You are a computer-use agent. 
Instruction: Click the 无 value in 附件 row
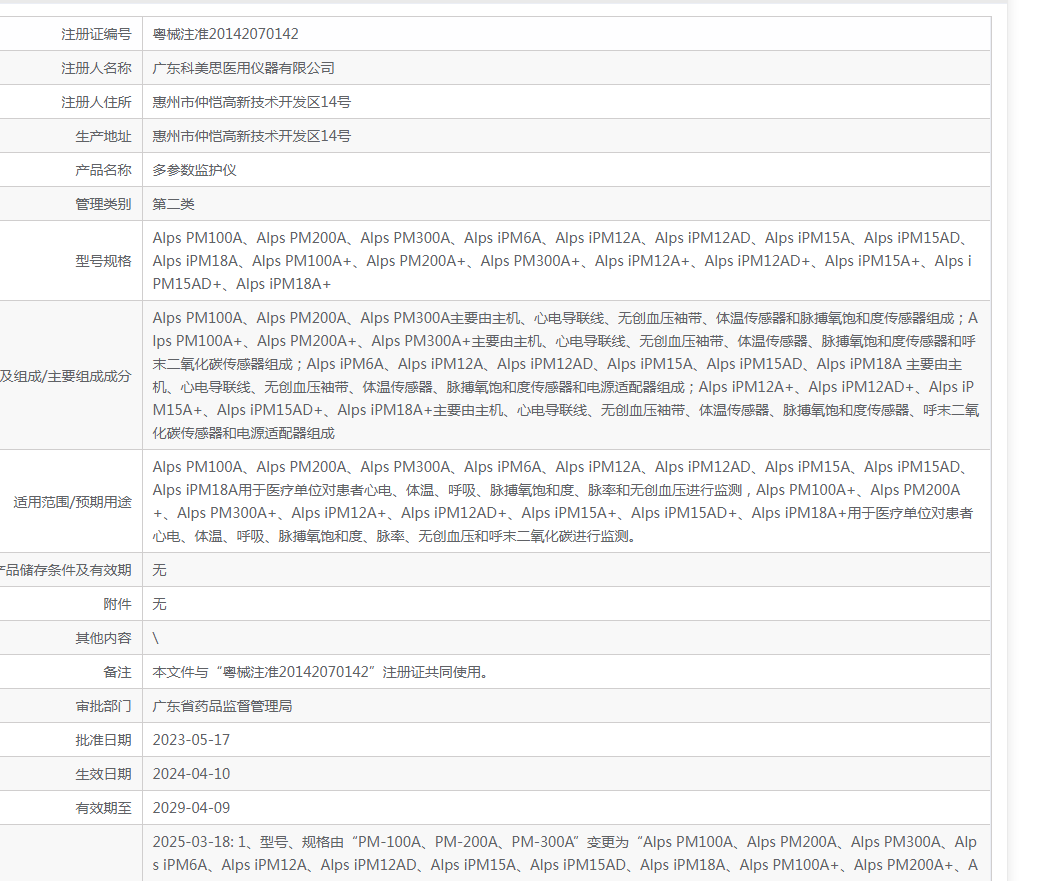tap(159, 603)
